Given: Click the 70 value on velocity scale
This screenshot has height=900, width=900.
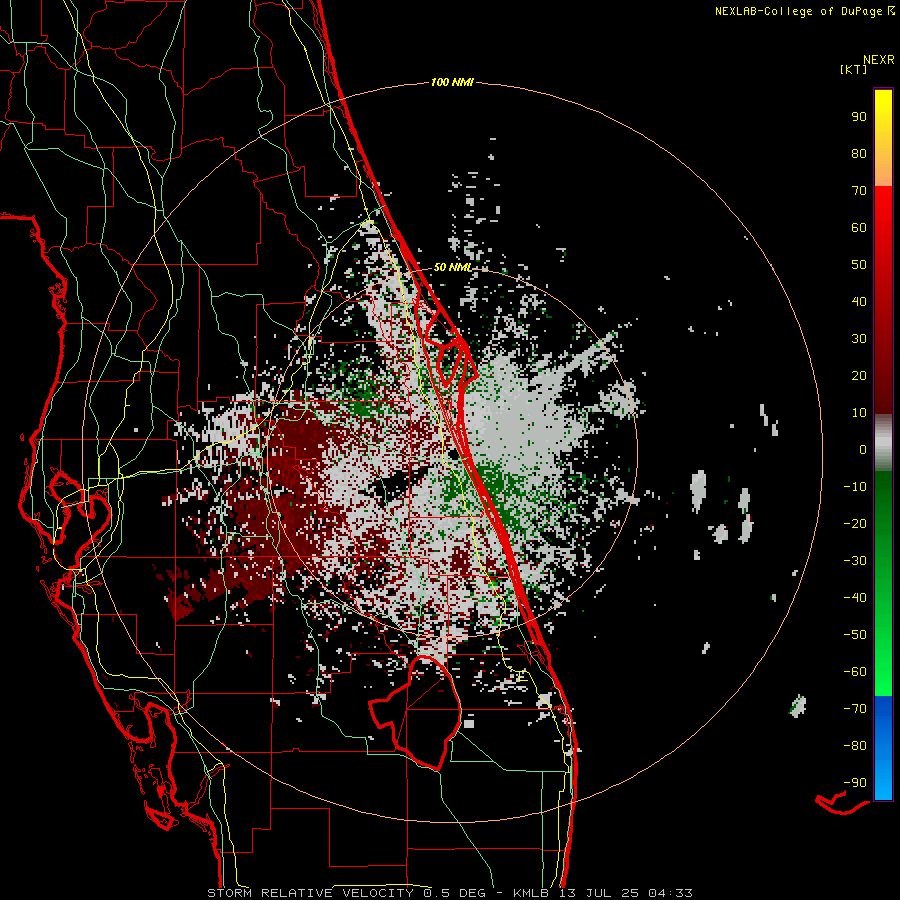Looking at the screenshot, I should click(859, 191).
